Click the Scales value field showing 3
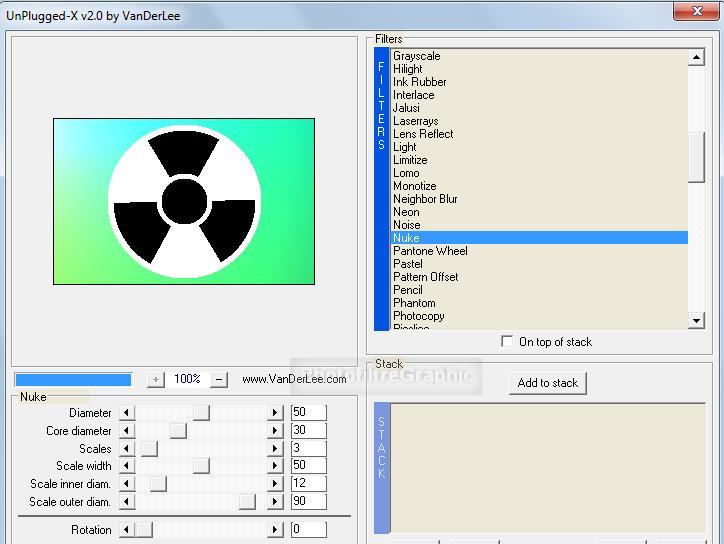 click(308, 448)
